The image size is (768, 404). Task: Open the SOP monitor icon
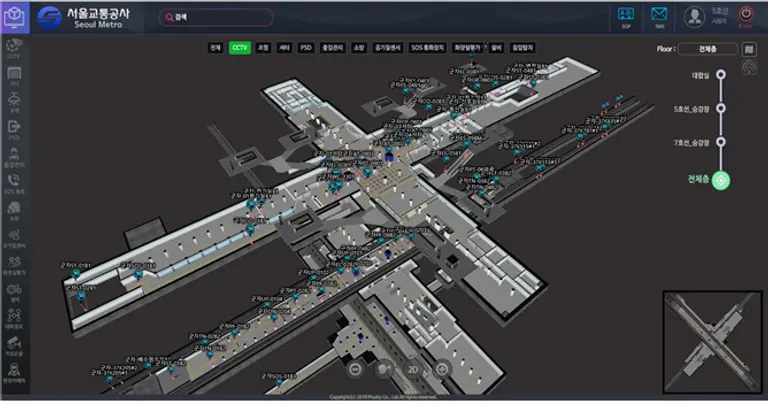pos(626,15)
